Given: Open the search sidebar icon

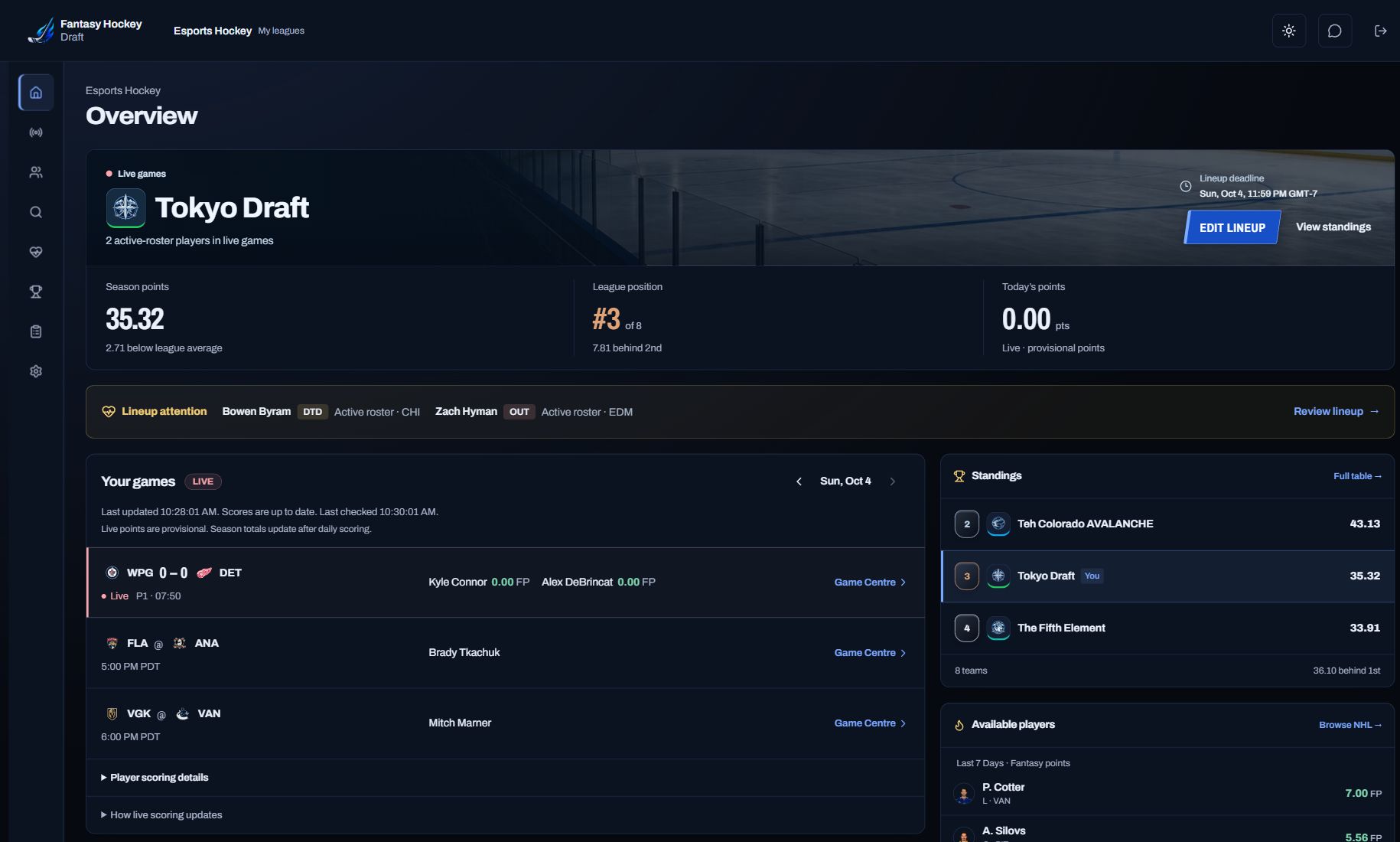Looking at the screenshot, I should pyautogui.click(x=36, y=212).
